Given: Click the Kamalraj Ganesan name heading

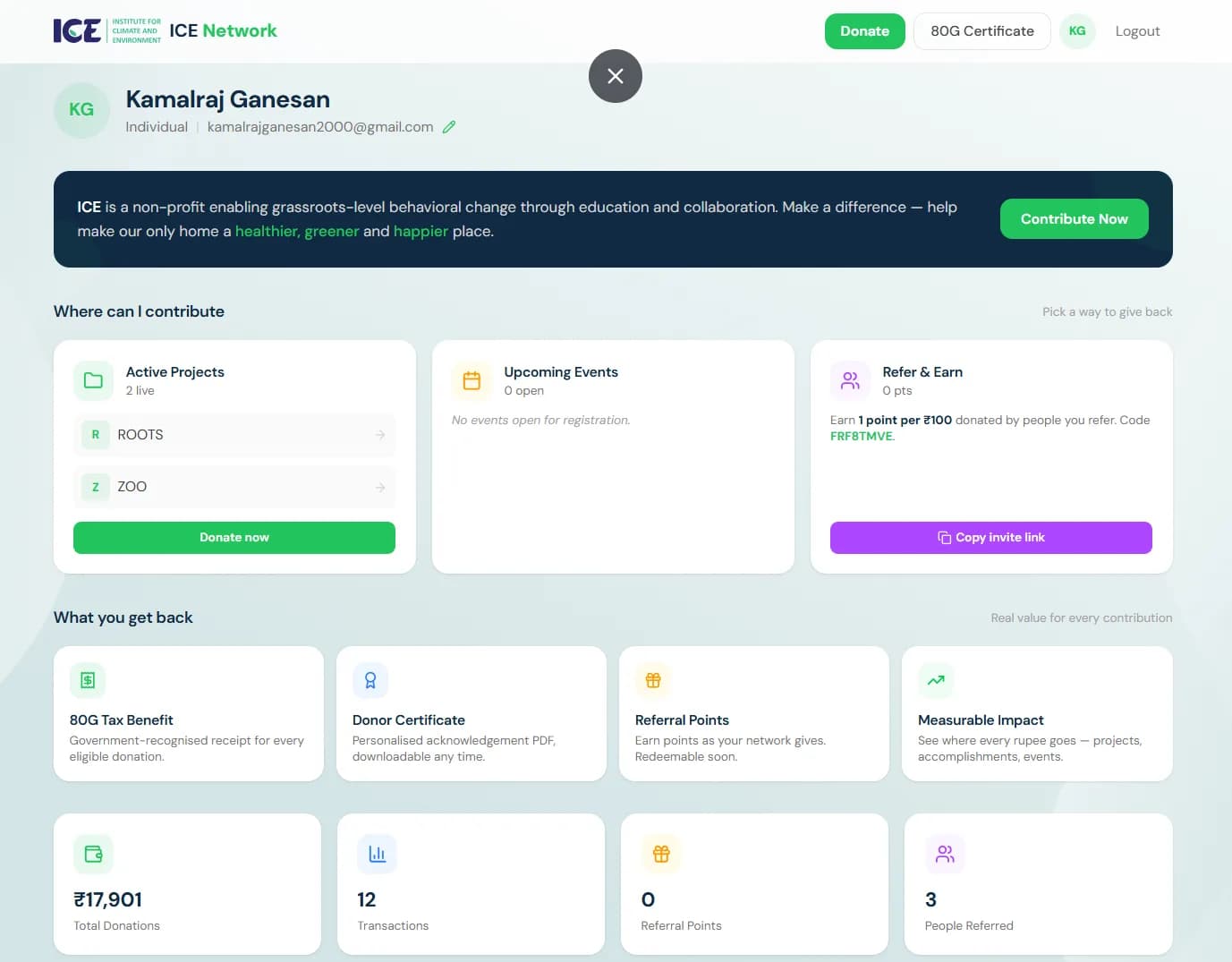Looking at the screenshot, I should 228,99.
